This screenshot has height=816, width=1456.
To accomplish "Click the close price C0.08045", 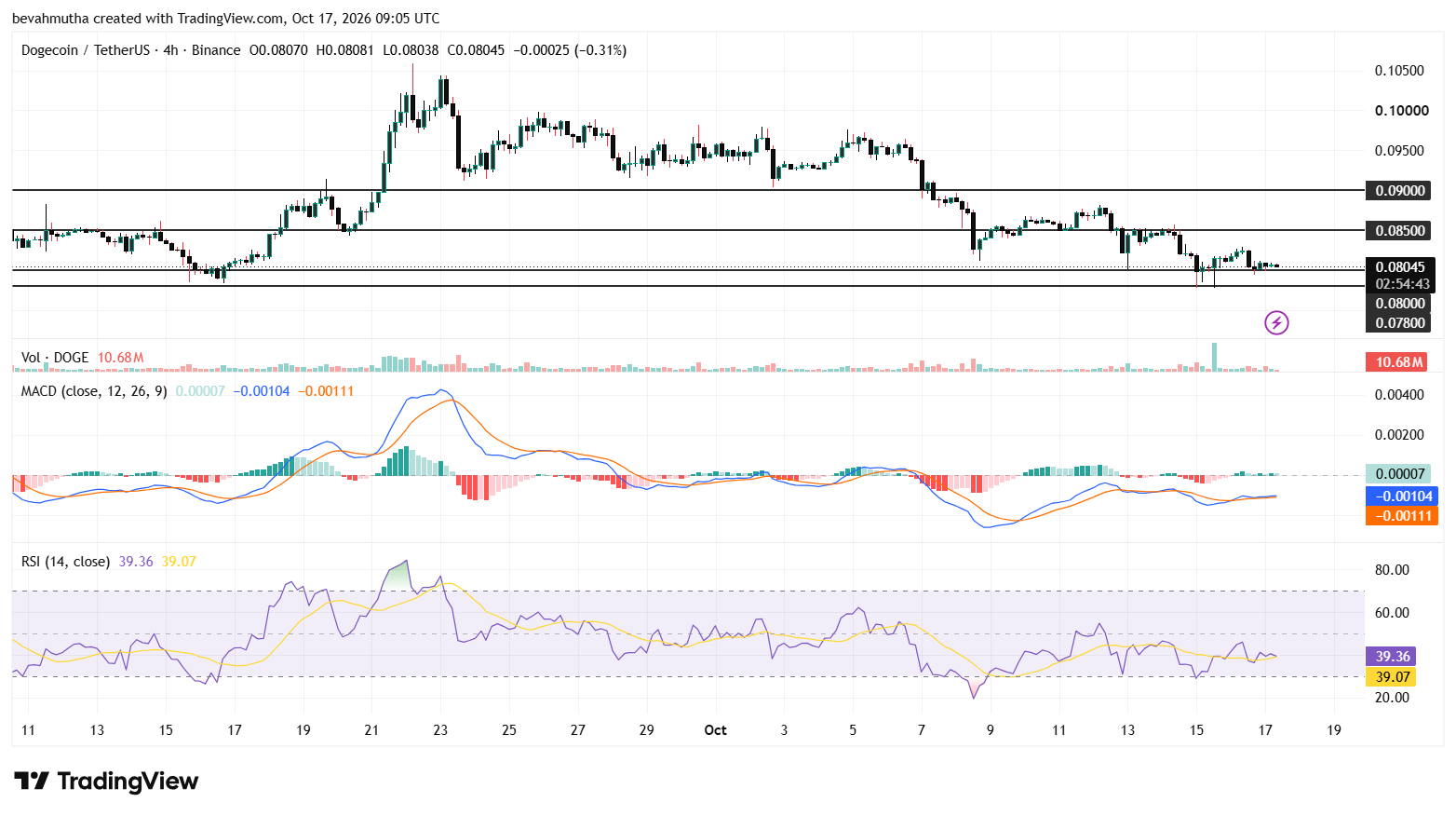I will [x=476, y=50].
